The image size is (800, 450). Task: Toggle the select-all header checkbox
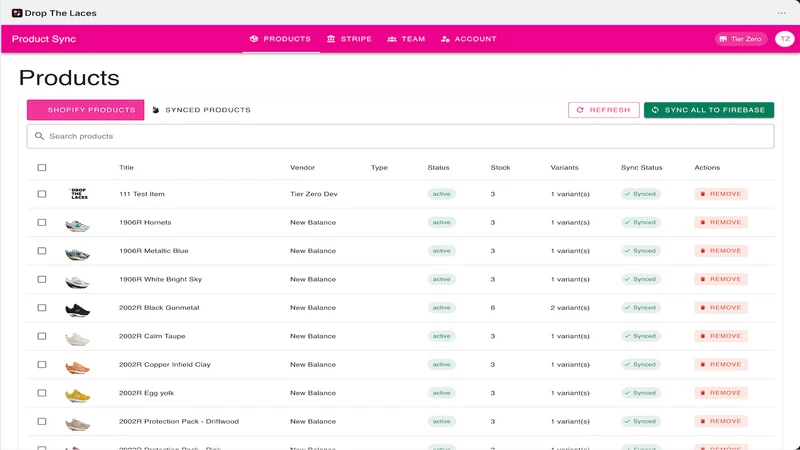42,167
